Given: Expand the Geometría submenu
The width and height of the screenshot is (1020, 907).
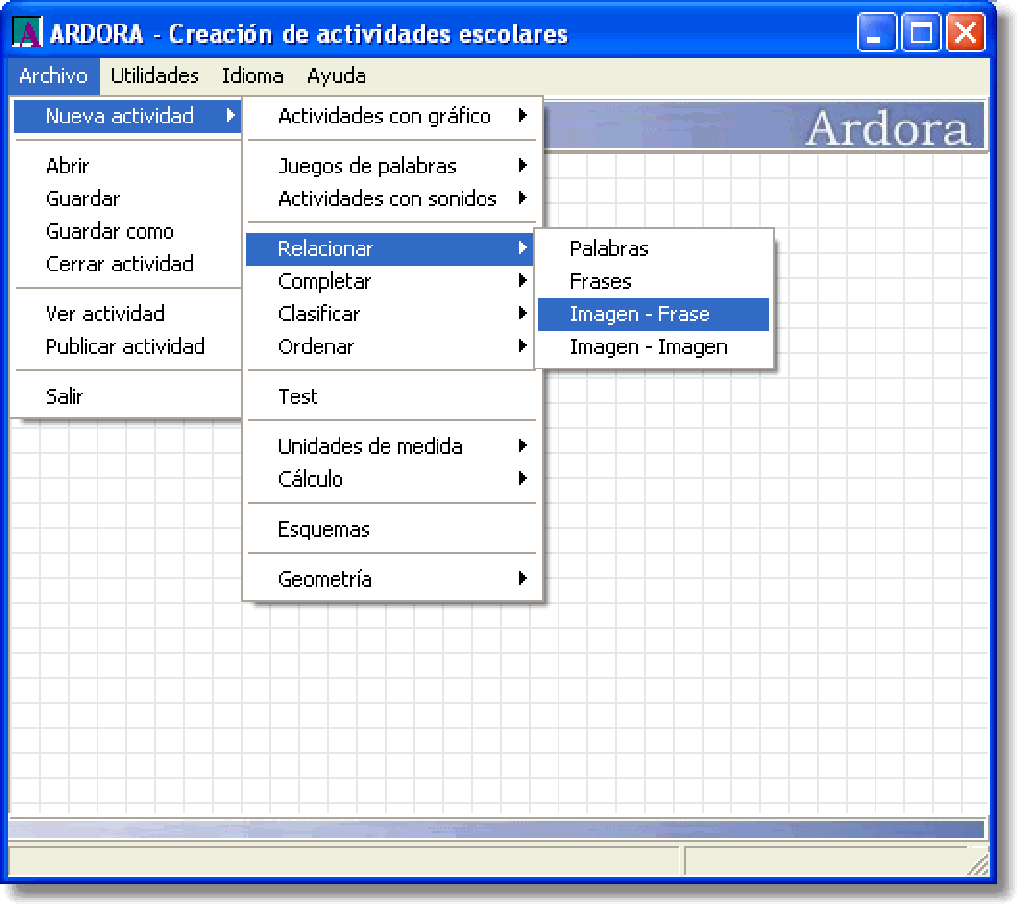Looking at the screenshot, I should point(391,579).
